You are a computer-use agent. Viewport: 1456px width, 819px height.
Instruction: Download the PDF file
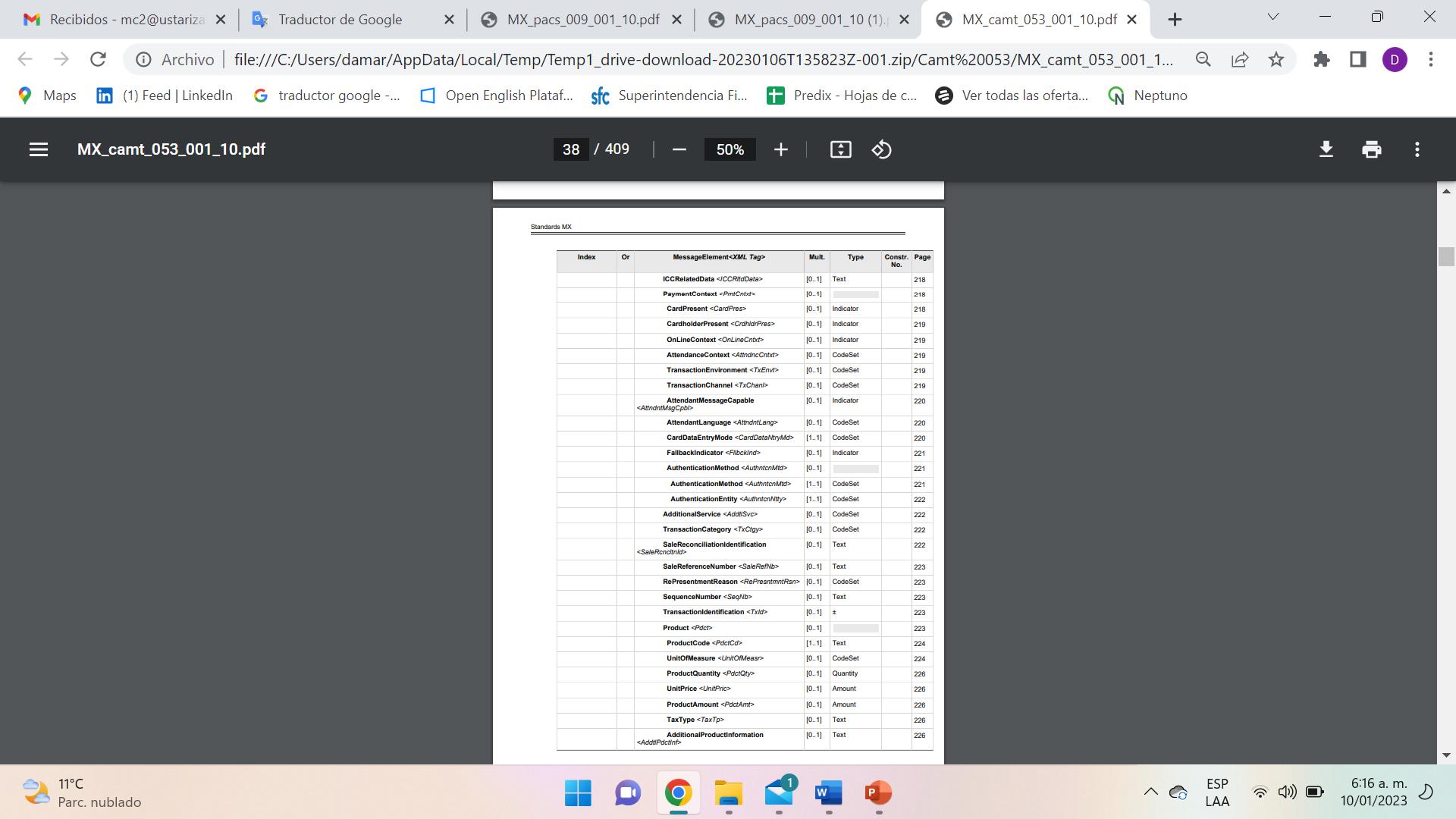coord(1326,149)
